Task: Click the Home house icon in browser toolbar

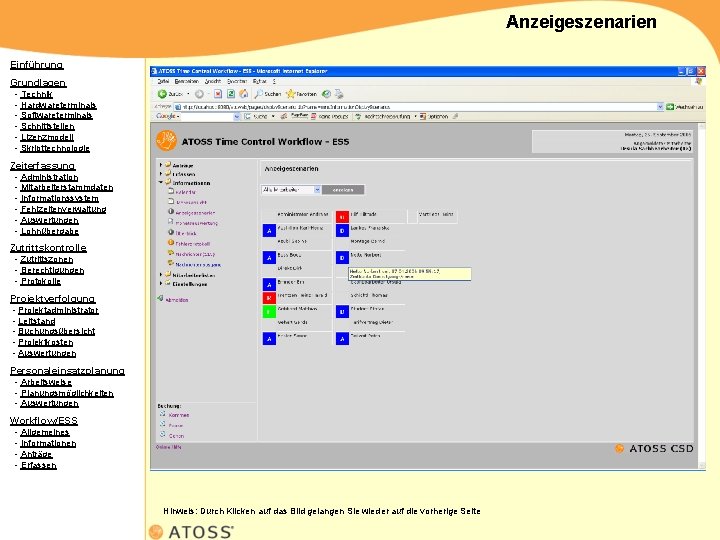Action: (244, 94)
